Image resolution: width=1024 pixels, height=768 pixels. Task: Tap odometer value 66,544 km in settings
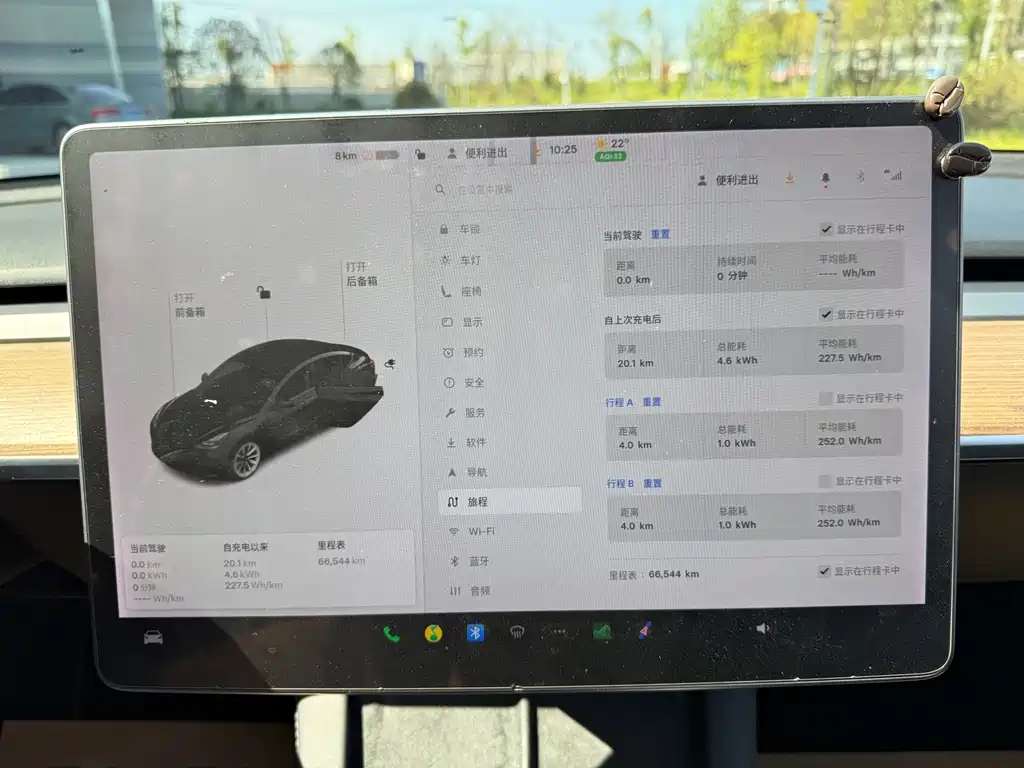pyautogui.click(x=673, y=574)
